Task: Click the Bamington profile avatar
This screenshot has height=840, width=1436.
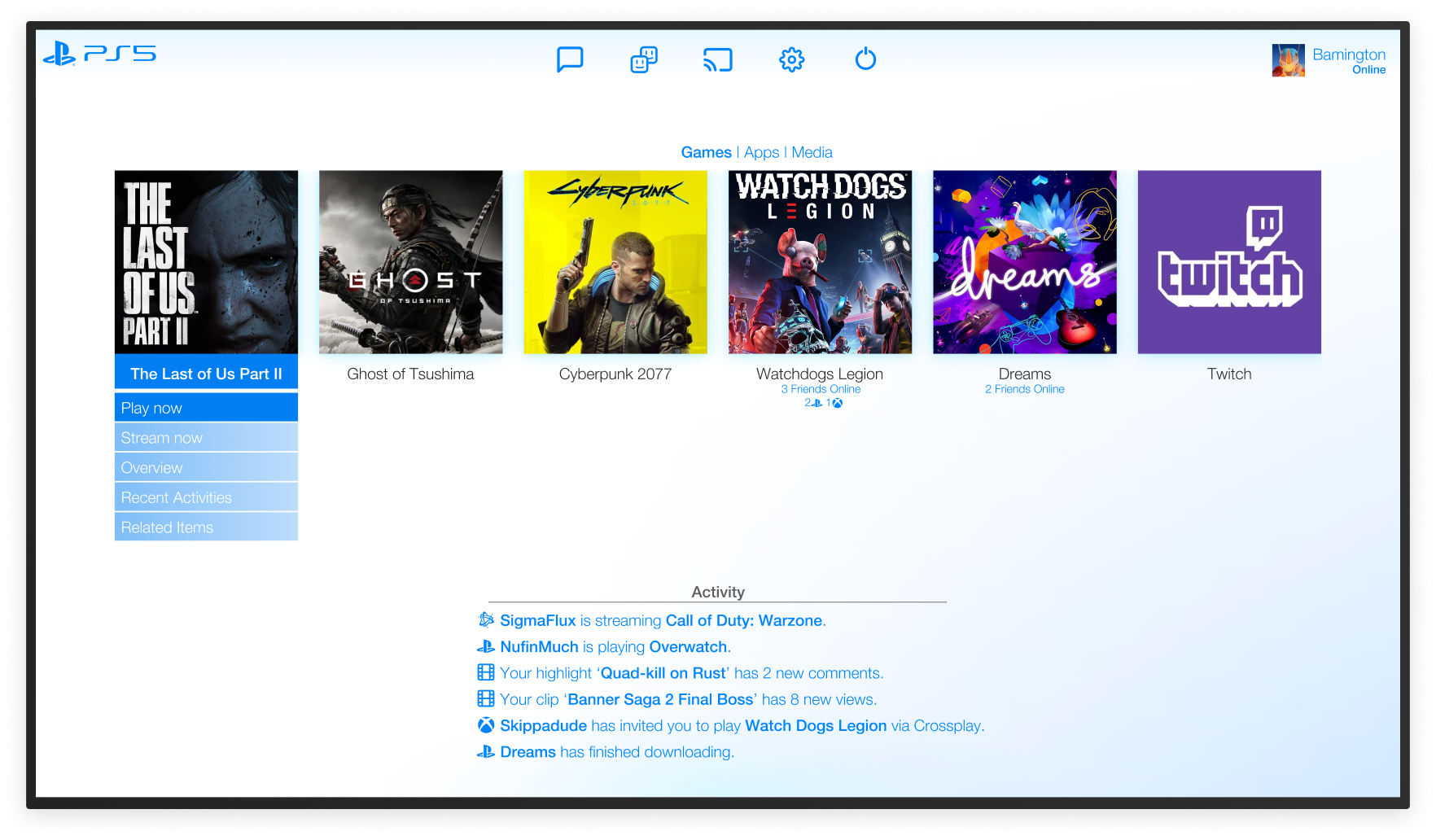Action: click(x=1288, y=60)
